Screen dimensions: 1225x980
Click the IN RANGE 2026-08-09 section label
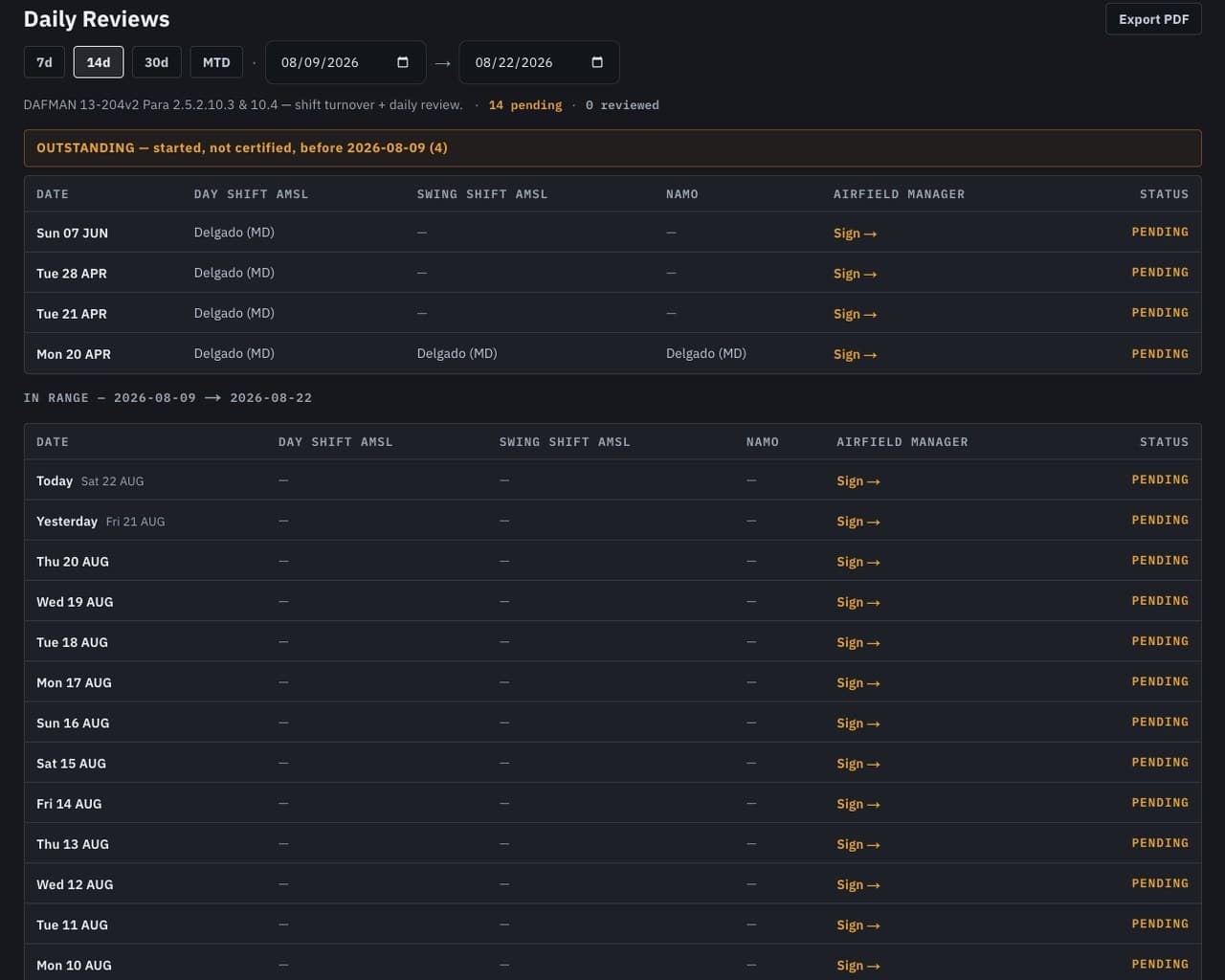[167, 398]
